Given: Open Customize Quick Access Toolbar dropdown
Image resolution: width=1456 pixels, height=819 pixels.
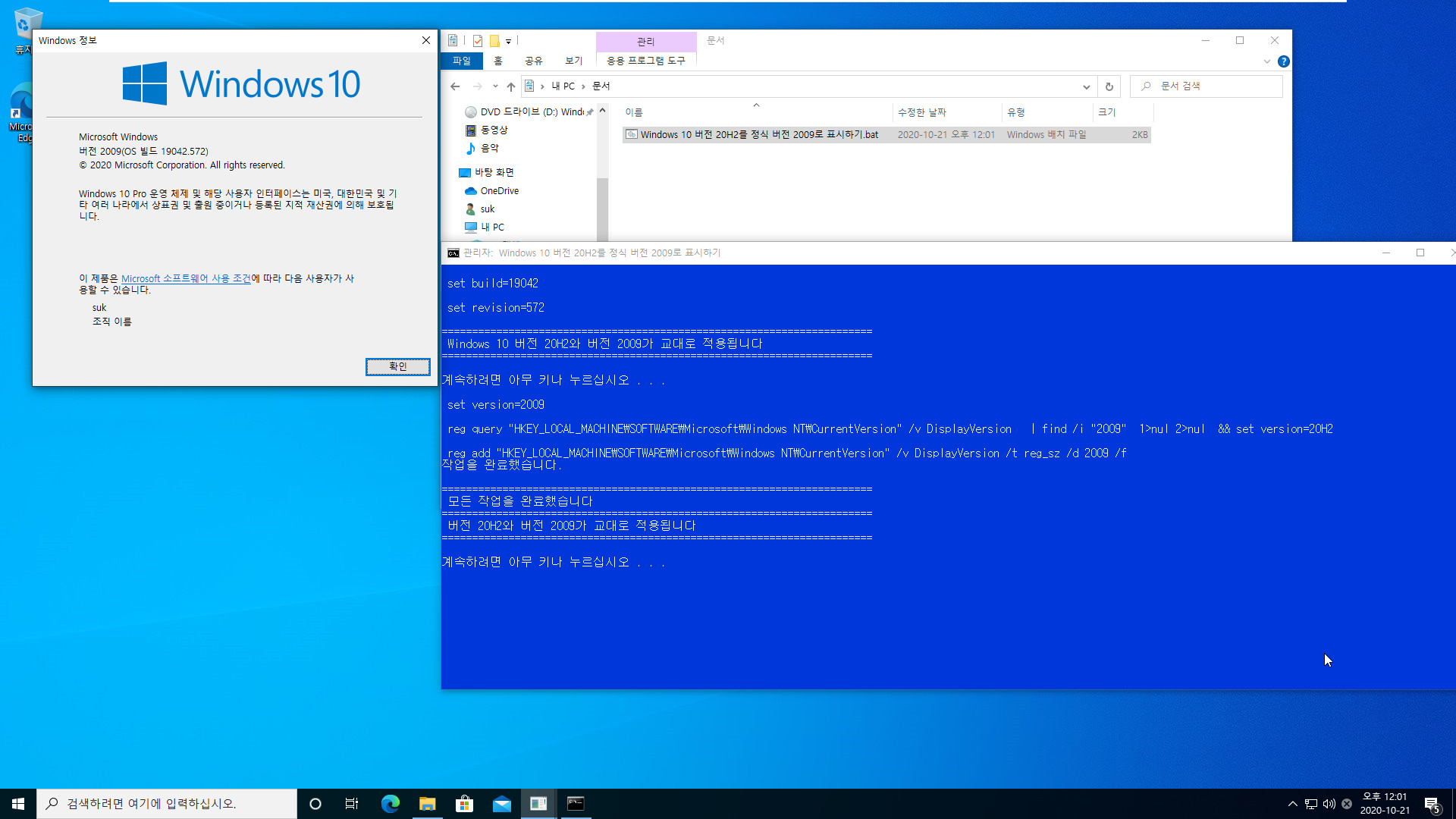Looking at the screenshot, I should (508, 41).
